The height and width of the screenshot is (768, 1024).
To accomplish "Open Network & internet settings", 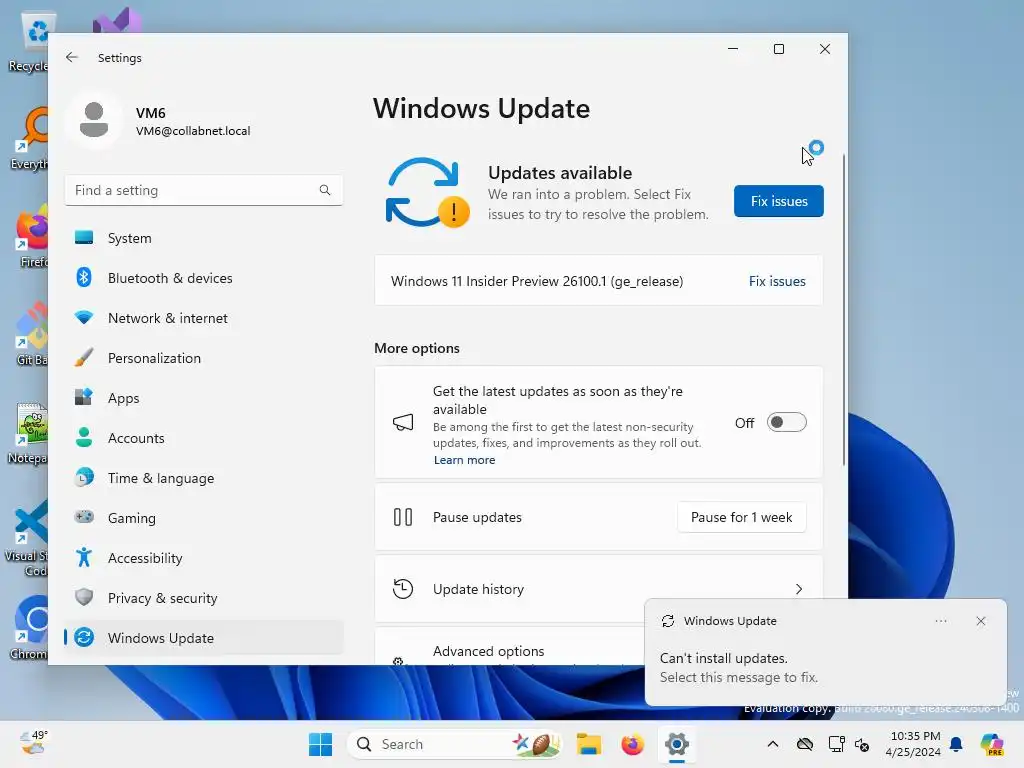I will pyautogui.click(x=204, y=318).
